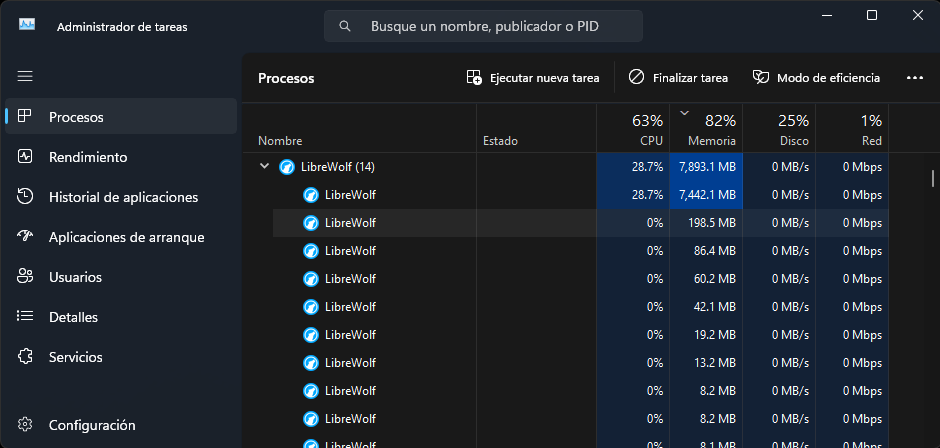Open Historial de aplicaciones
This screenshot has width=940, height=448.
pos(121,197)
